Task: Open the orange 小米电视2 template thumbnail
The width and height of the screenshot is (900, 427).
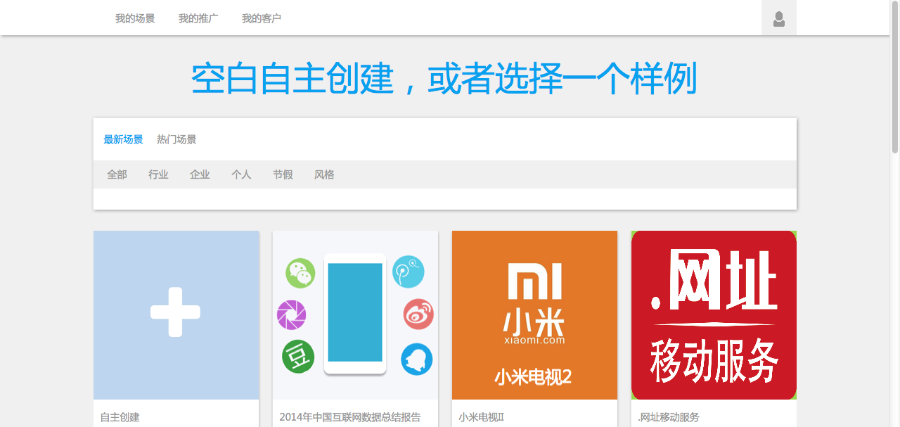Action: [534, 315]
